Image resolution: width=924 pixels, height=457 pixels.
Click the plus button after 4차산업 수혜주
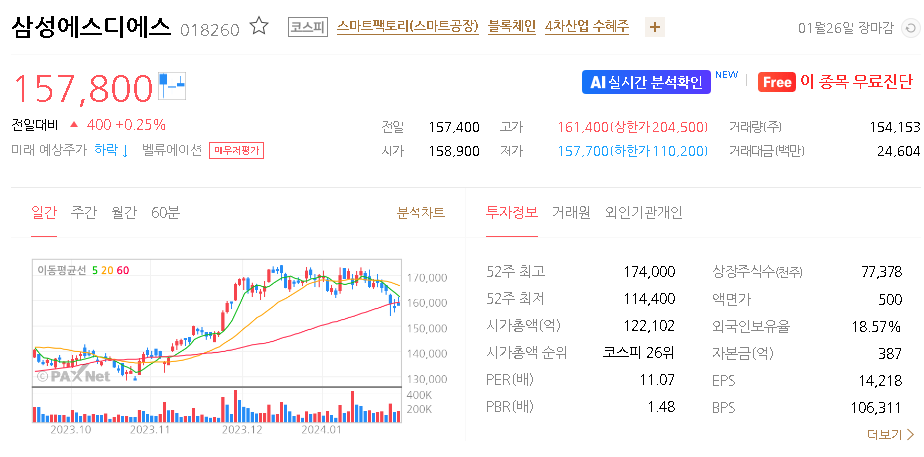(655, 27)
